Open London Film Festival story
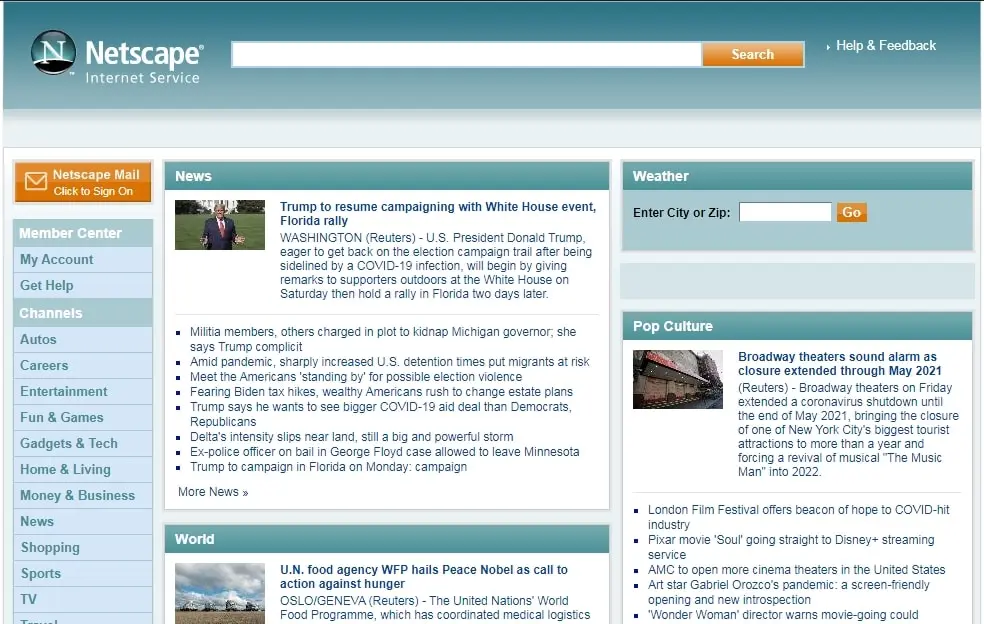The image size is (984, 624). [799, 517]
